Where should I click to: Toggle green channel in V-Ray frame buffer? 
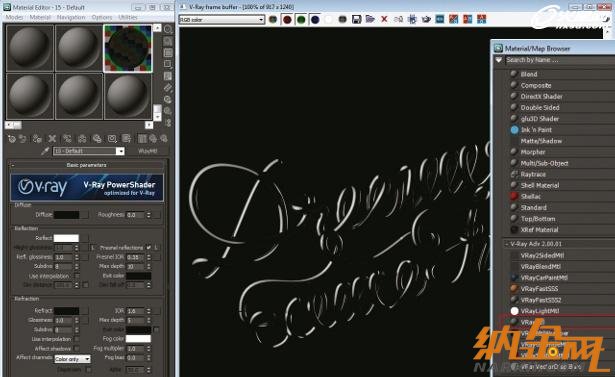(301, 19)
